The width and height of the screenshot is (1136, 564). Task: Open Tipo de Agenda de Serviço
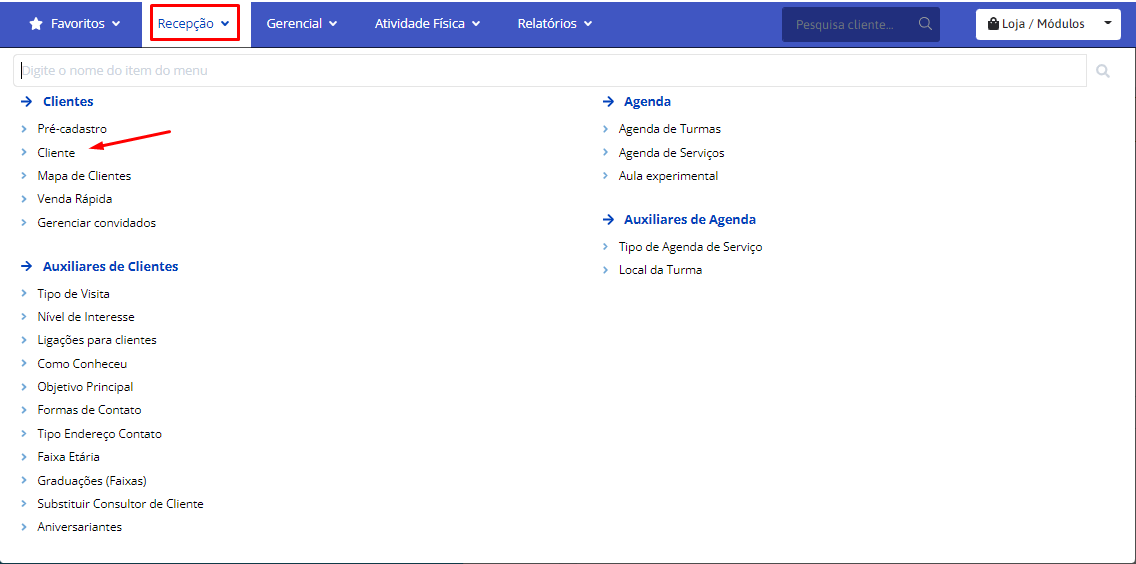tap(690, 247)
